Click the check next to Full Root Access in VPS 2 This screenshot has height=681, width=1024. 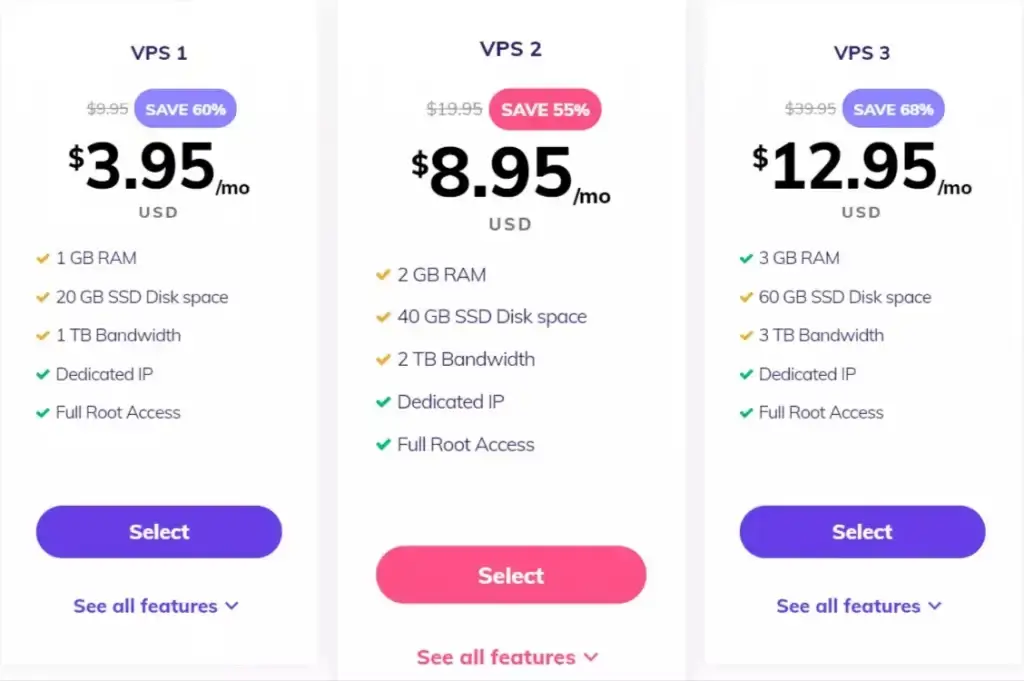click(382, 444)
